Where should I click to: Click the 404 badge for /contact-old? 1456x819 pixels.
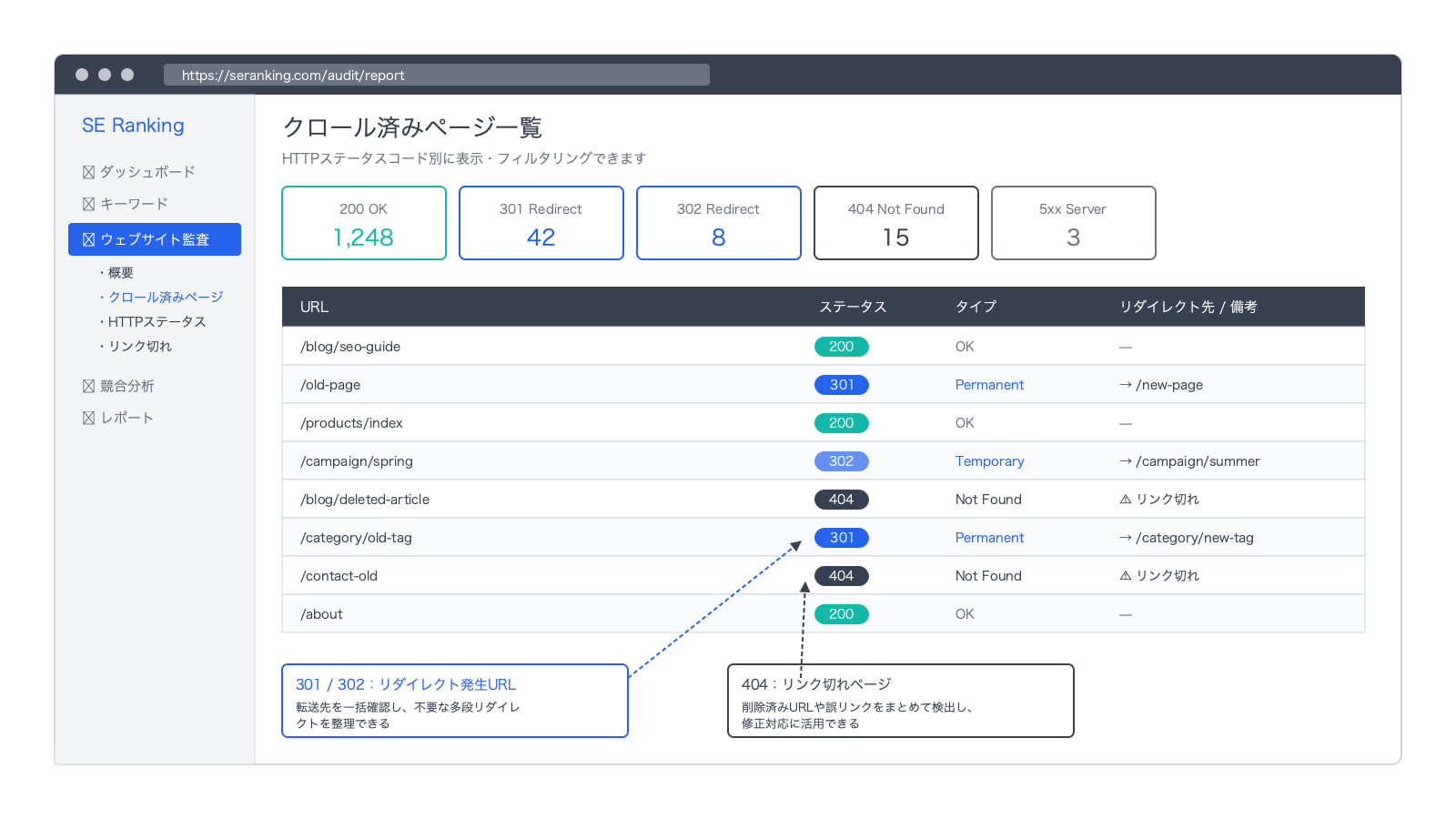point(842,576)
